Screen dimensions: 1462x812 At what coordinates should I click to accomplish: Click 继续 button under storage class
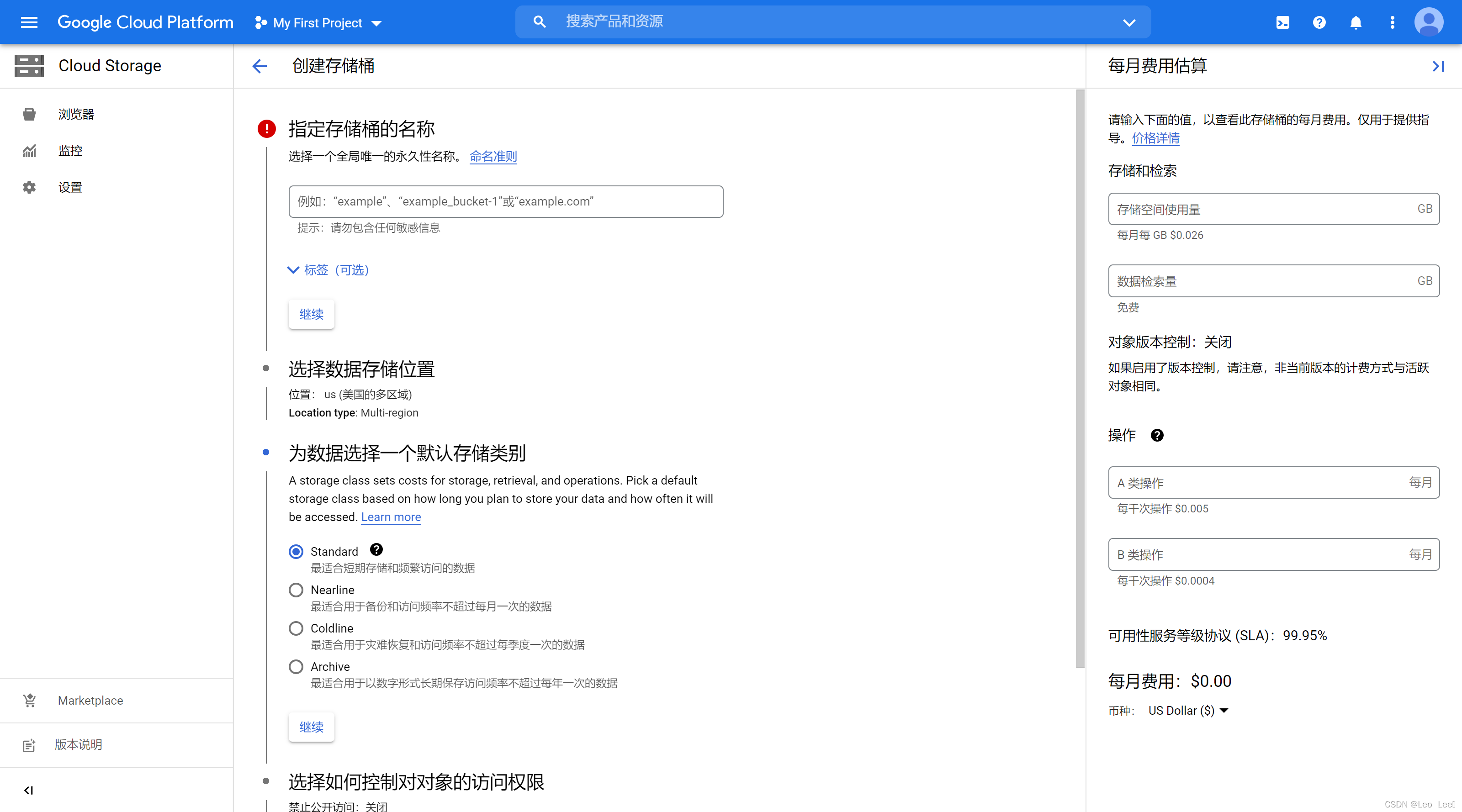click(311, 727)
